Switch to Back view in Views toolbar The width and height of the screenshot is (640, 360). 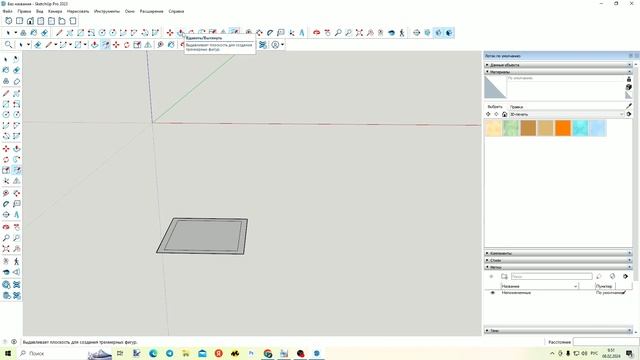coord(51,21)
